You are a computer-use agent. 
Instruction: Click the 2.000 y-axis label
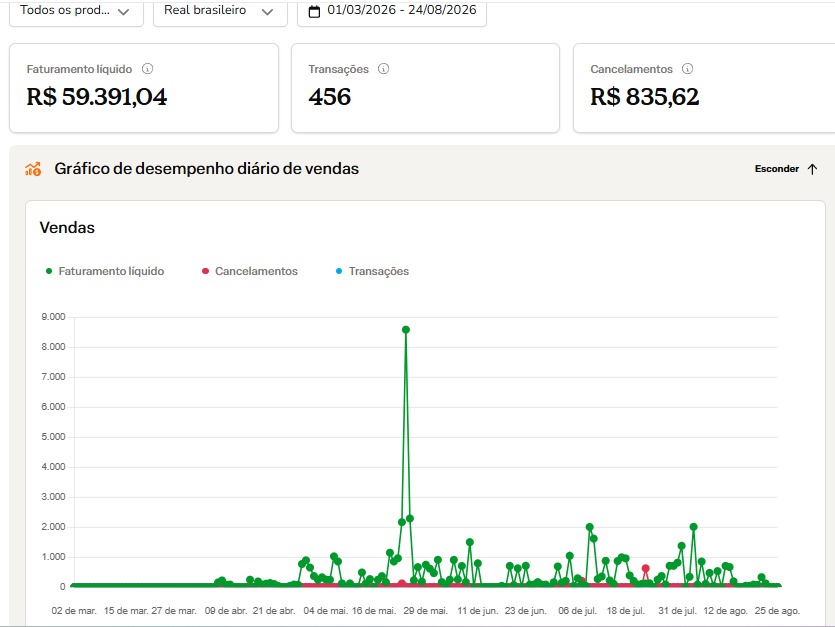[53, 527]
